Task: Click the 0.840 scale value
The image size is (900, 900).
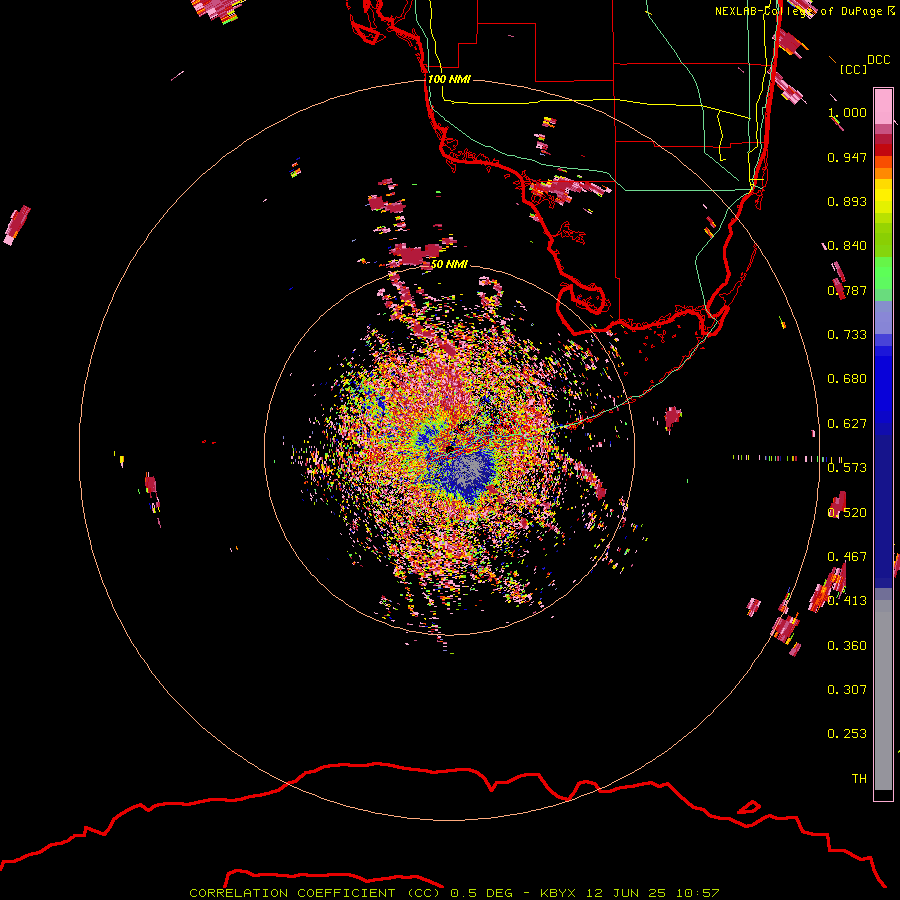Action: pos(847,246)
